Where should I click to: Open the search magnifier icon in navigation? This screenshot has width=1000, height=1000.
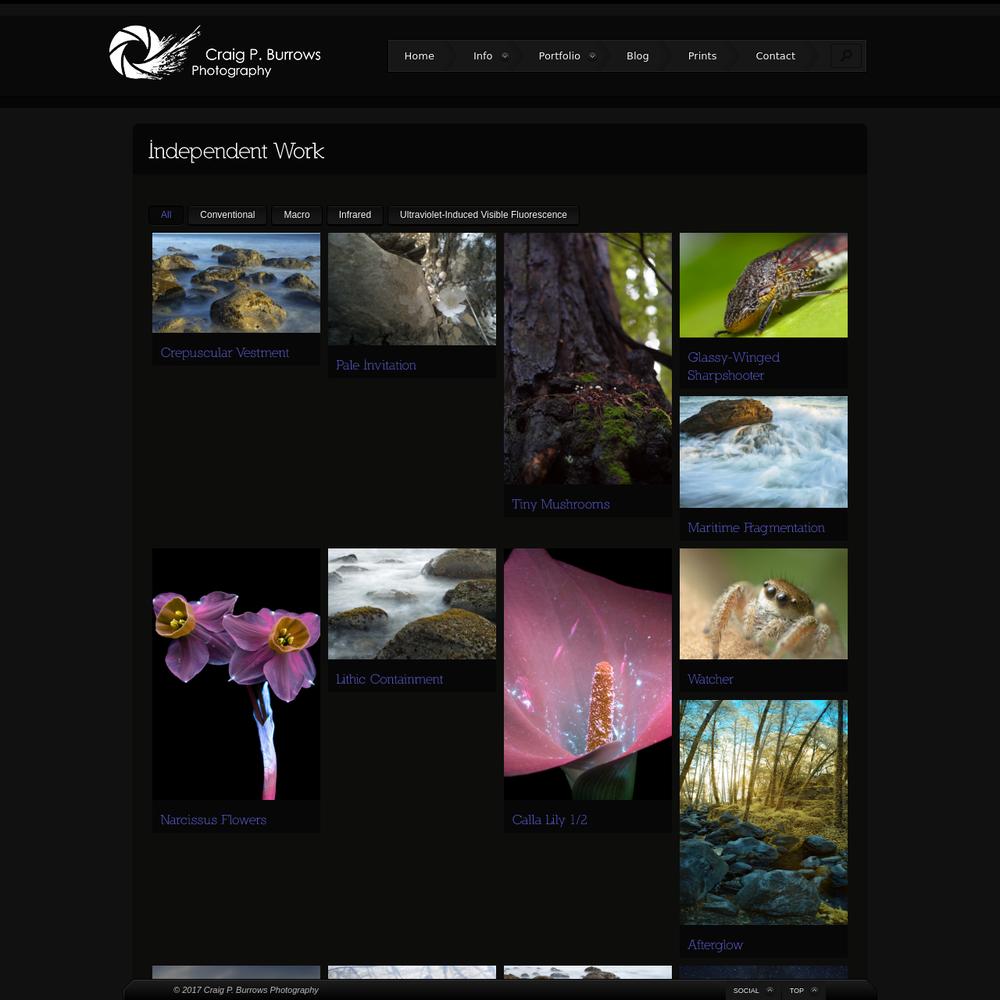tap(846, 56)
